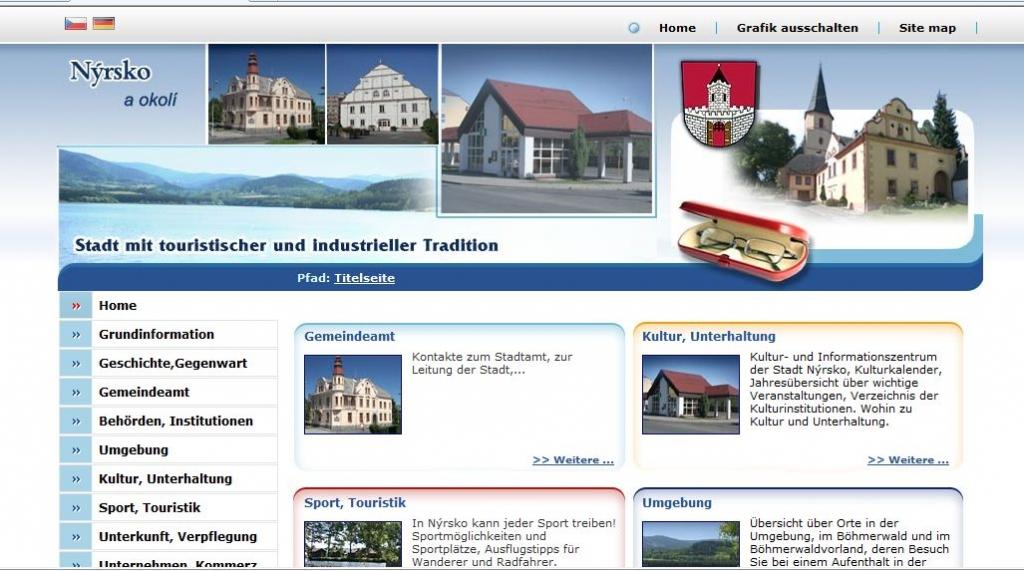Select Home in left sidebar menu

tap(118, 306)
